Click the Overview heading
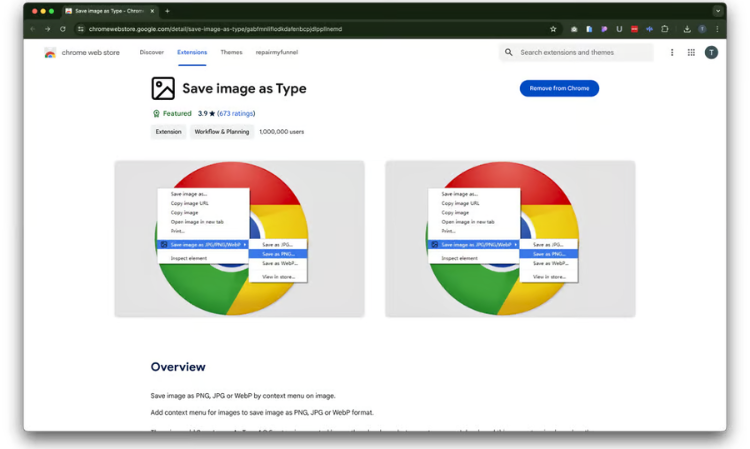This screenshot has width=750, height=449. coord(178,367)
